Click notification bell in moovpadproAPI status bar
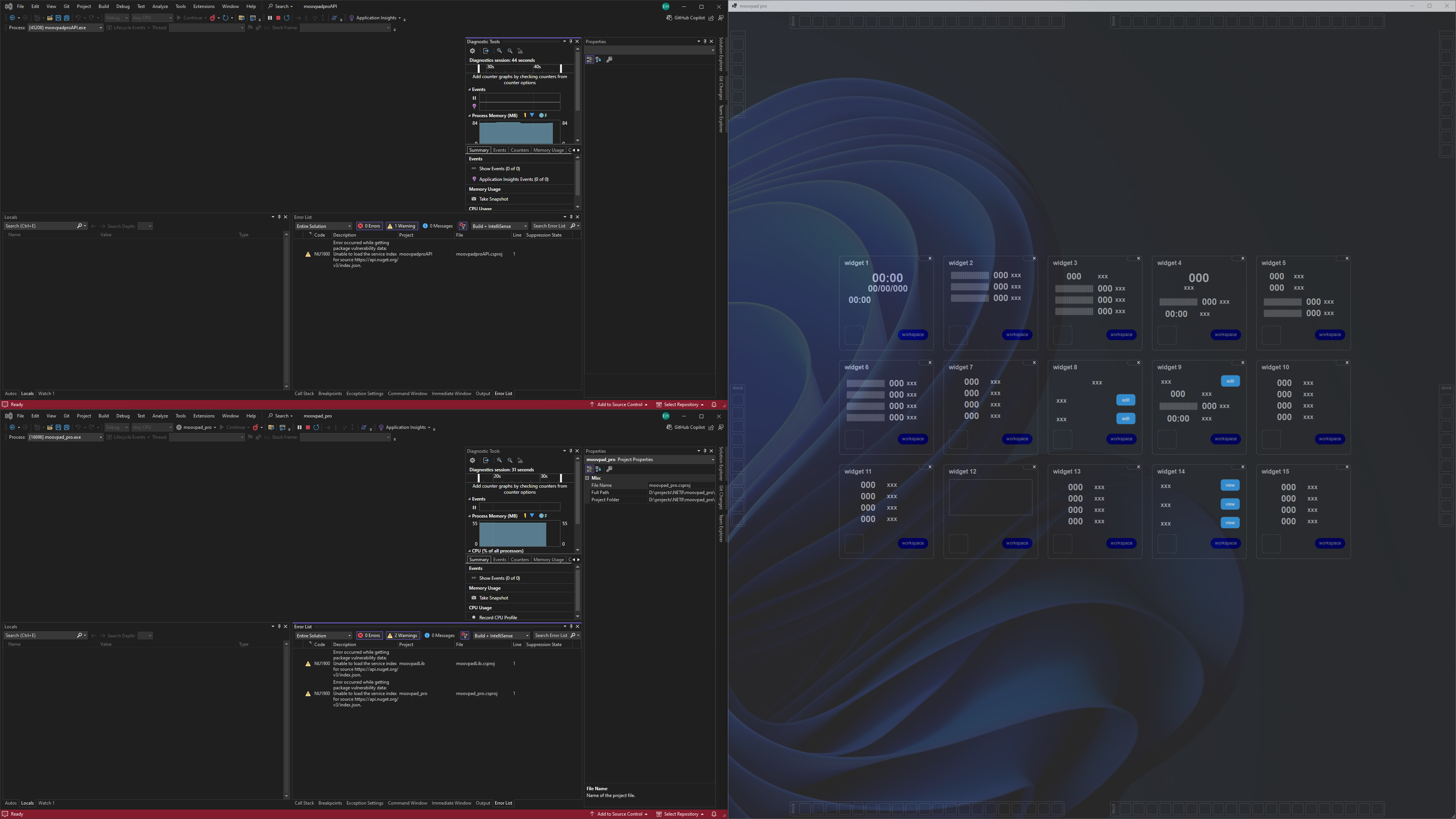Image resolution: width=1456 pixels, height=819 pixels. (714, 405)
